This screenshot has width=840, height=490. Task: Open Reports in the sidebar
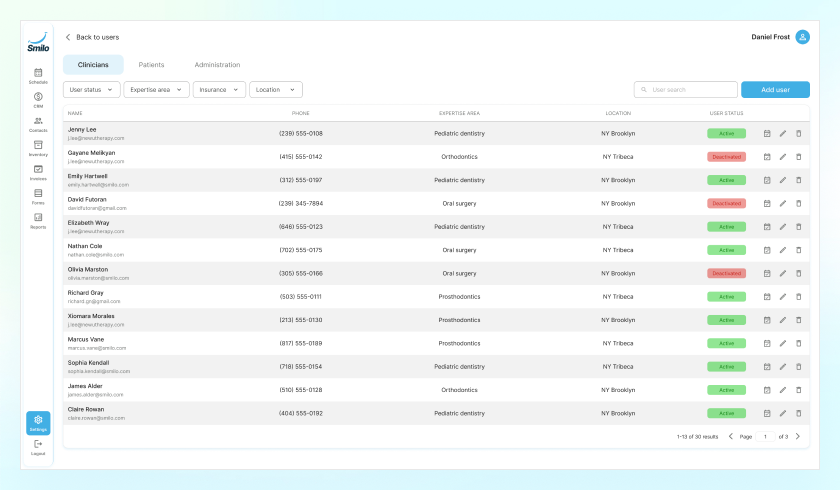38,221
